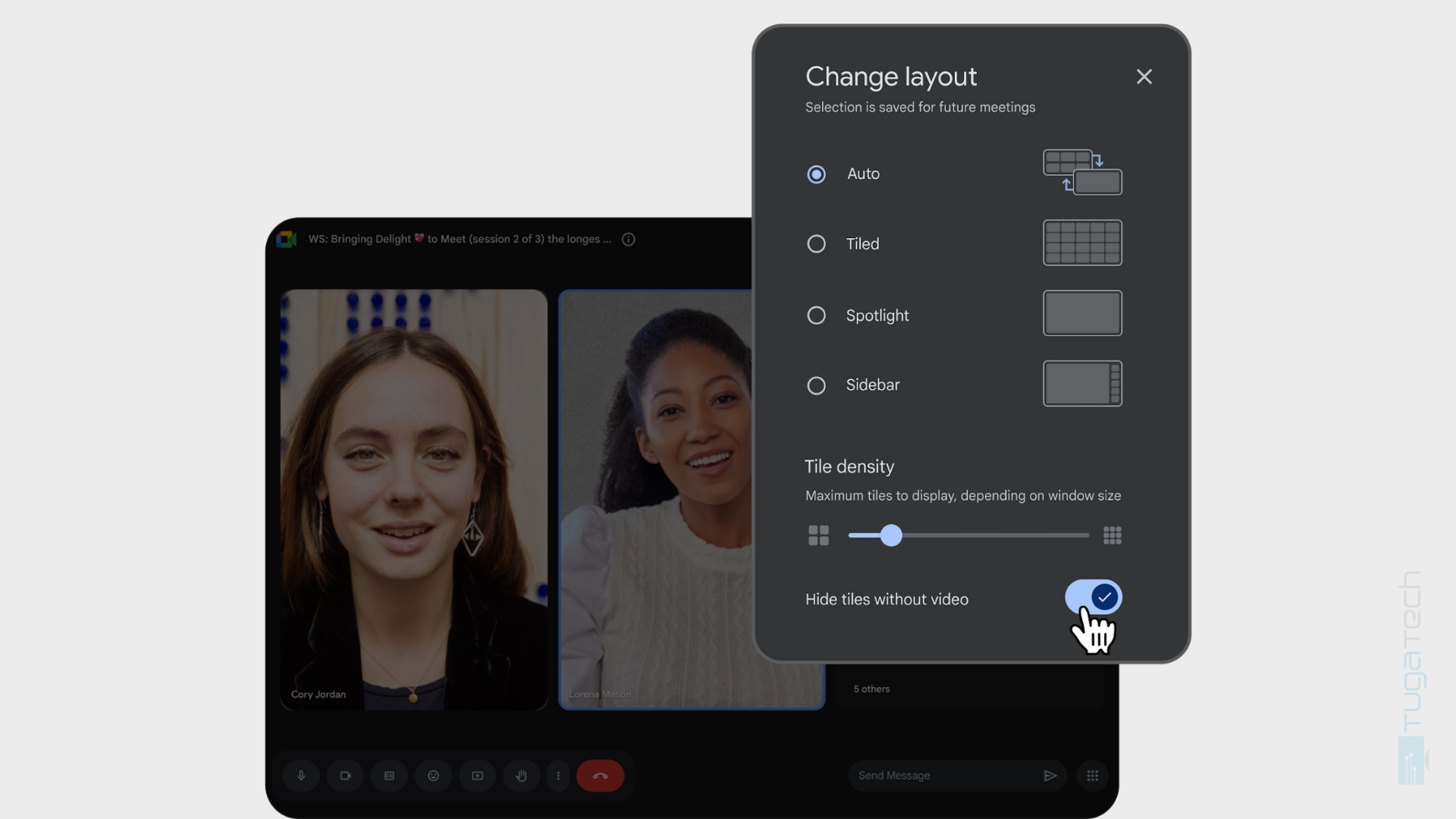The width and height of the screenshot is (1456, 819).
Task: Open the activities grid icon
Action: [x=1092, y=776]
